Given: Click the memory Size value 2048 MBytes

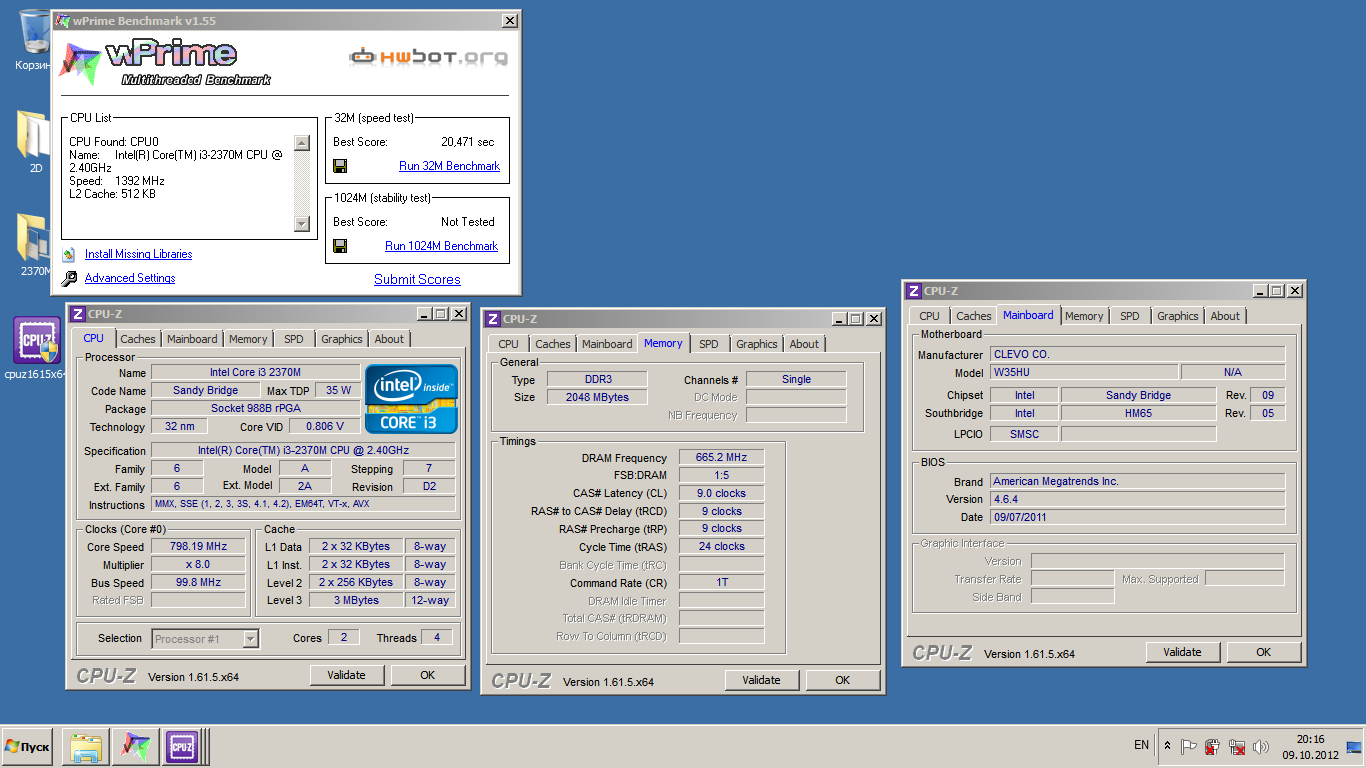Looking at the screenshot, I should 598,398.
